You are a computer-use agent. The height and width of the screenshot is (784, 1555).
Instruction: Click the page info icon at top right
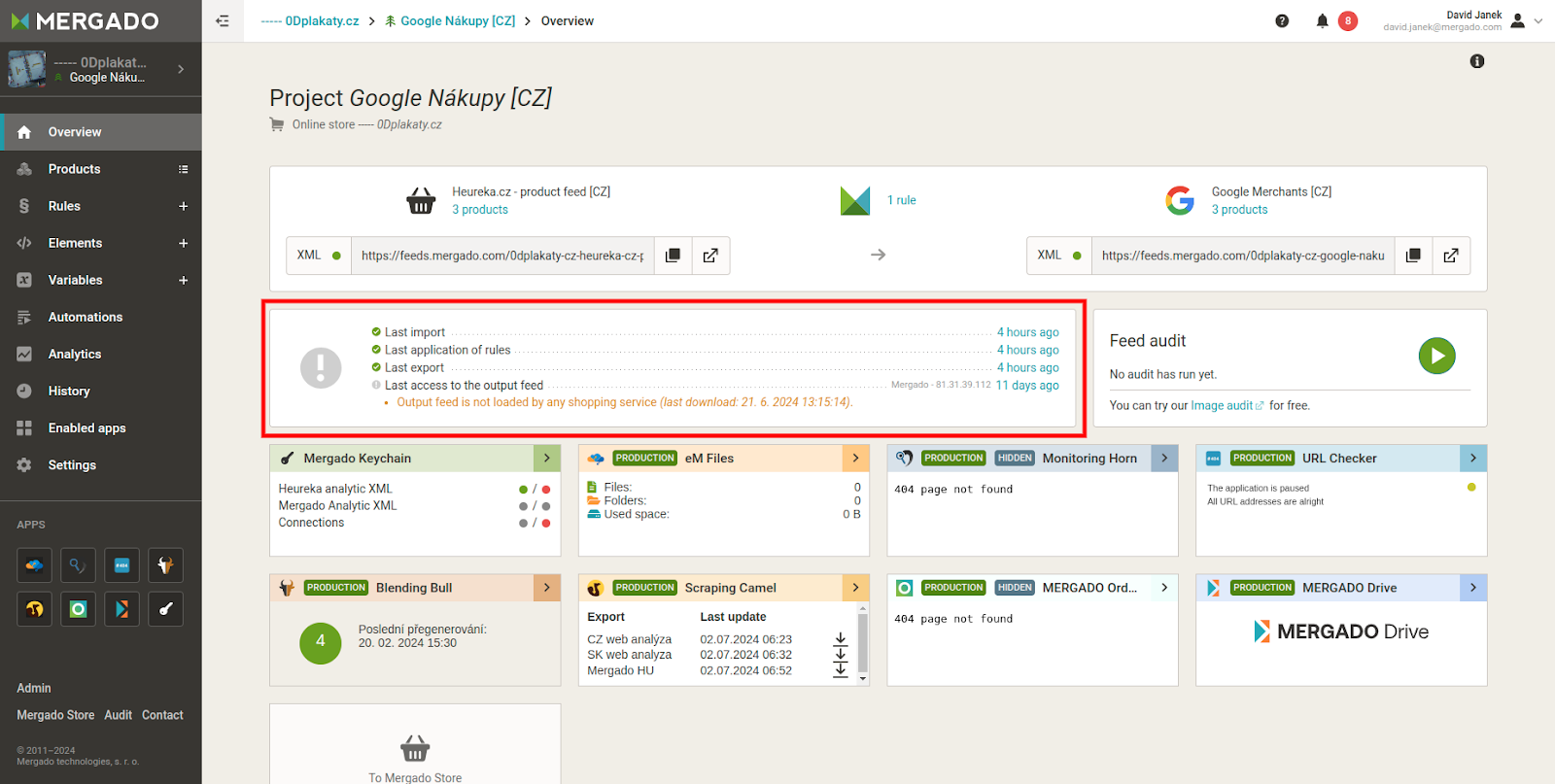click(1477, 61)
